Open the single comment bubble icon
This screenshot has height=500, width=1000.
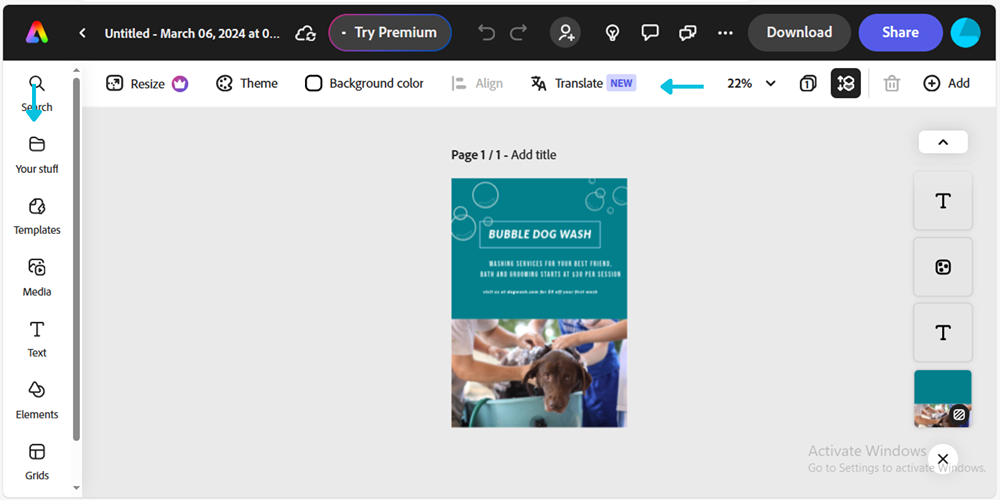point(650,33)
